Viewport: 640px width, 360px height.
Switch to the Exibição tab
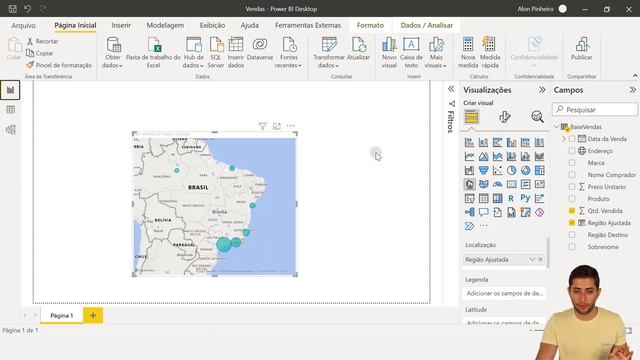pos(212,25)
